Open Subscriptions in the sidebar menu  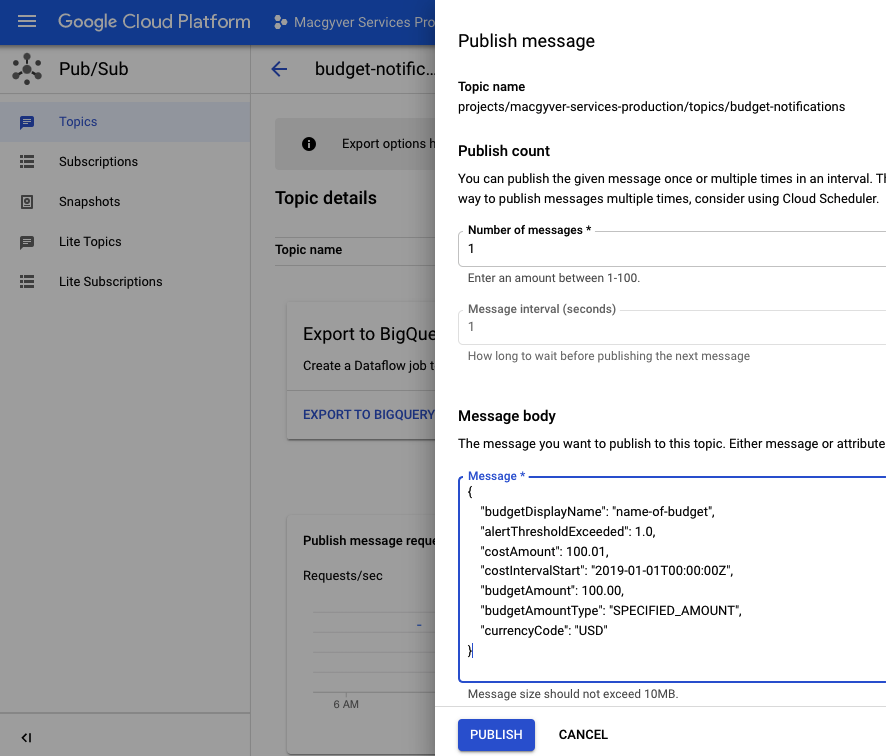[x=98, y=162]
